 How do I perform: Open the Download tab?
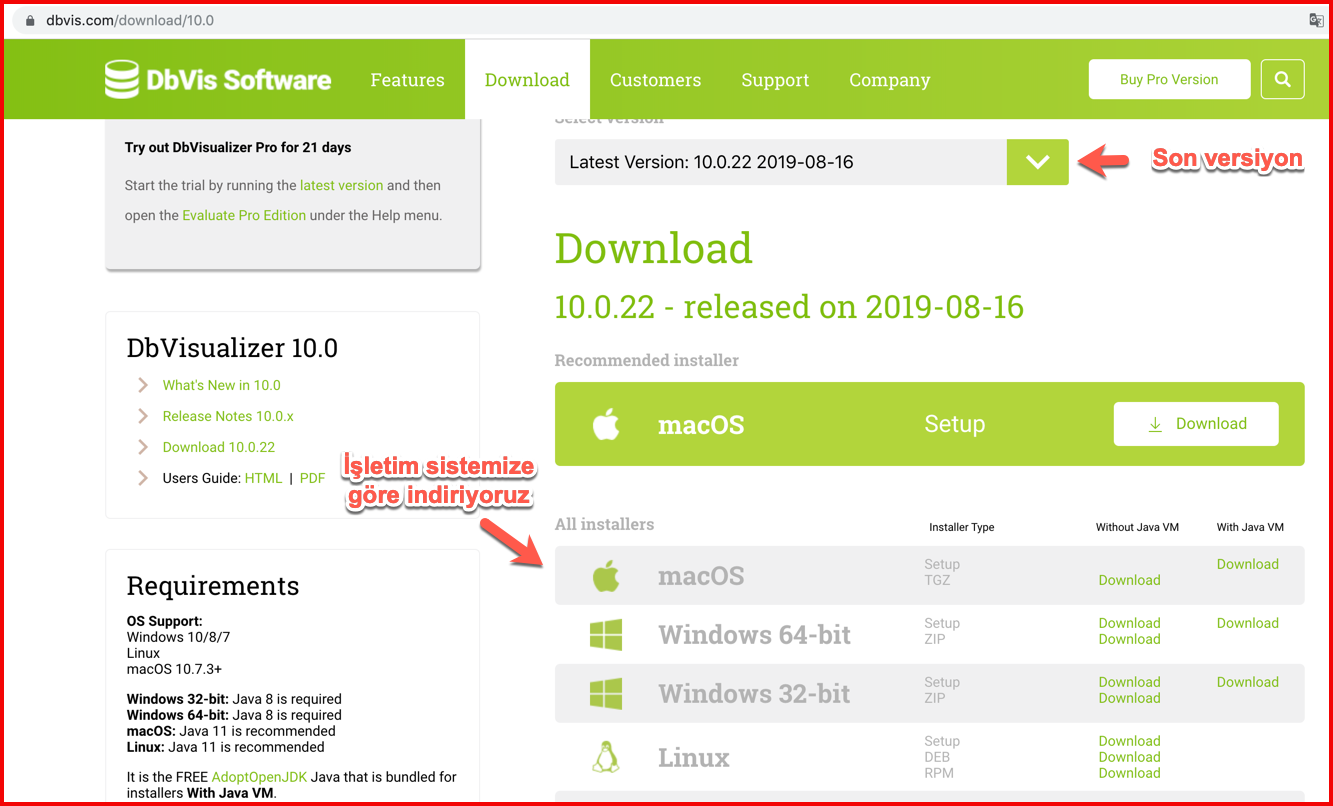[527, 80]
